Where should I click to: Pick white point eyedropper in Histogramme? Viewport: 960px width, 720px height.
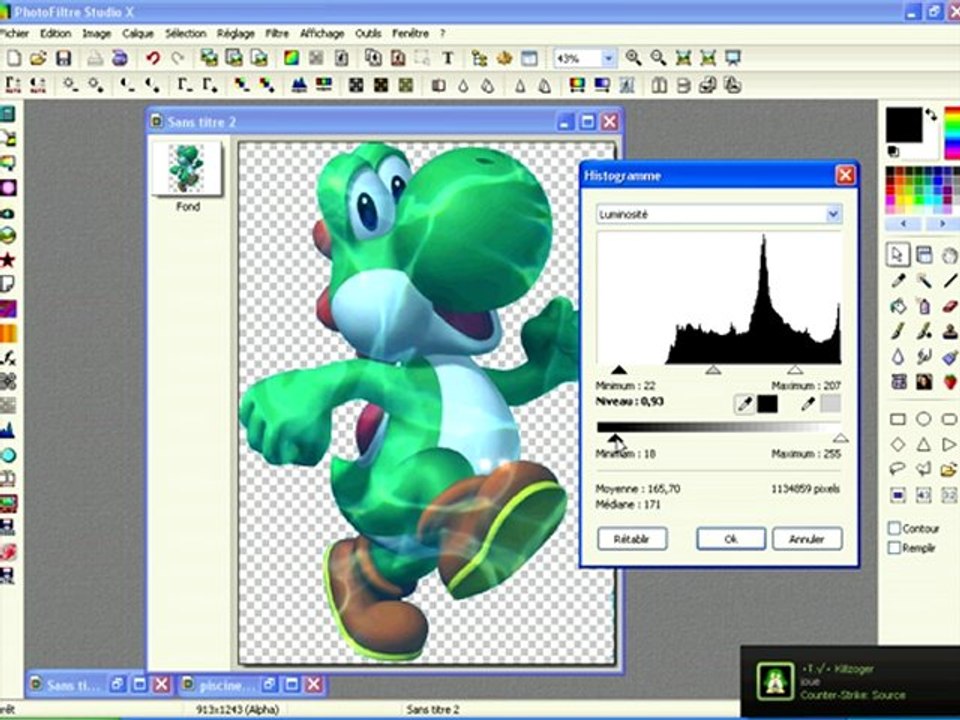pos(808,404)
